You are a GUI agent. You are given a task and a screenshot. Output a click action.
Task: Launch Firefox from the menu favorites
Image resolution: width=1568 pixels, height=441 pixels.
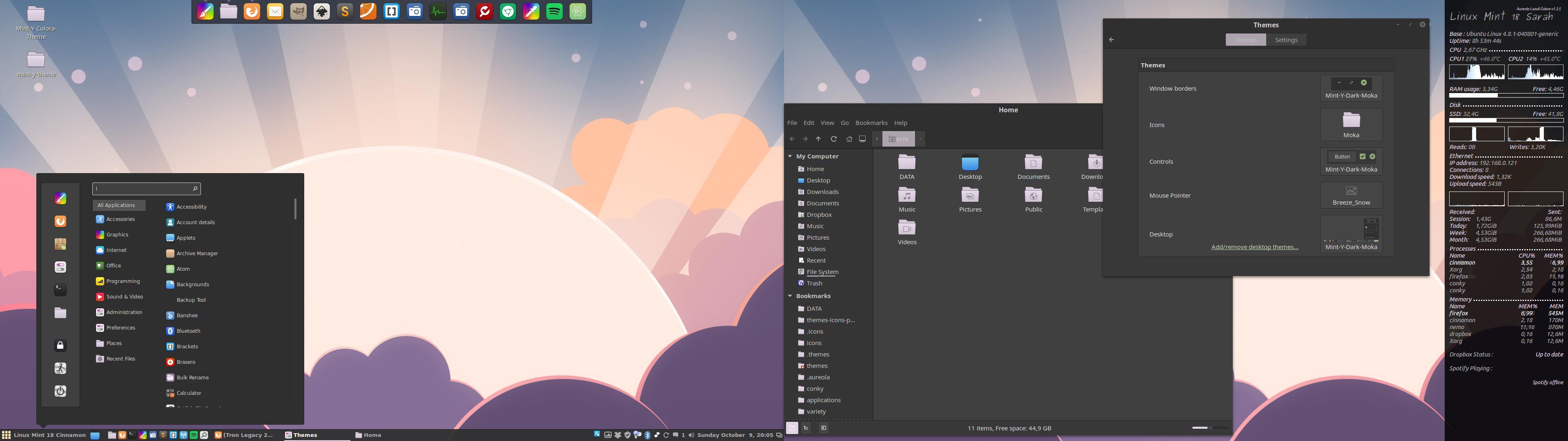point(60,221)
